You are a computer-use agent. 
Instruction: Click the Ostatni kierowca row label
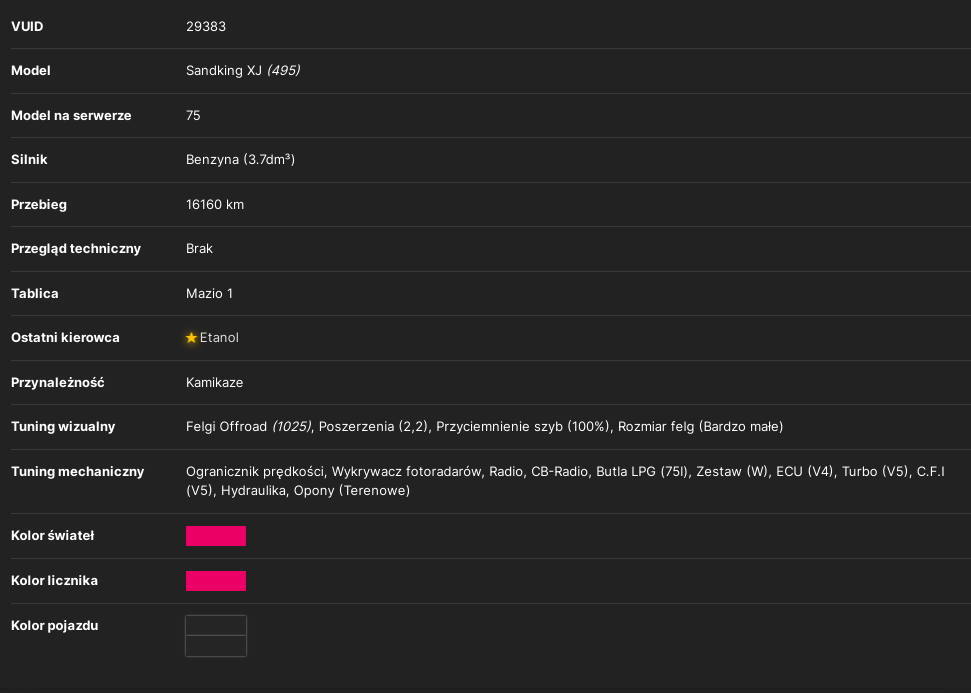[x=65, y=338]
